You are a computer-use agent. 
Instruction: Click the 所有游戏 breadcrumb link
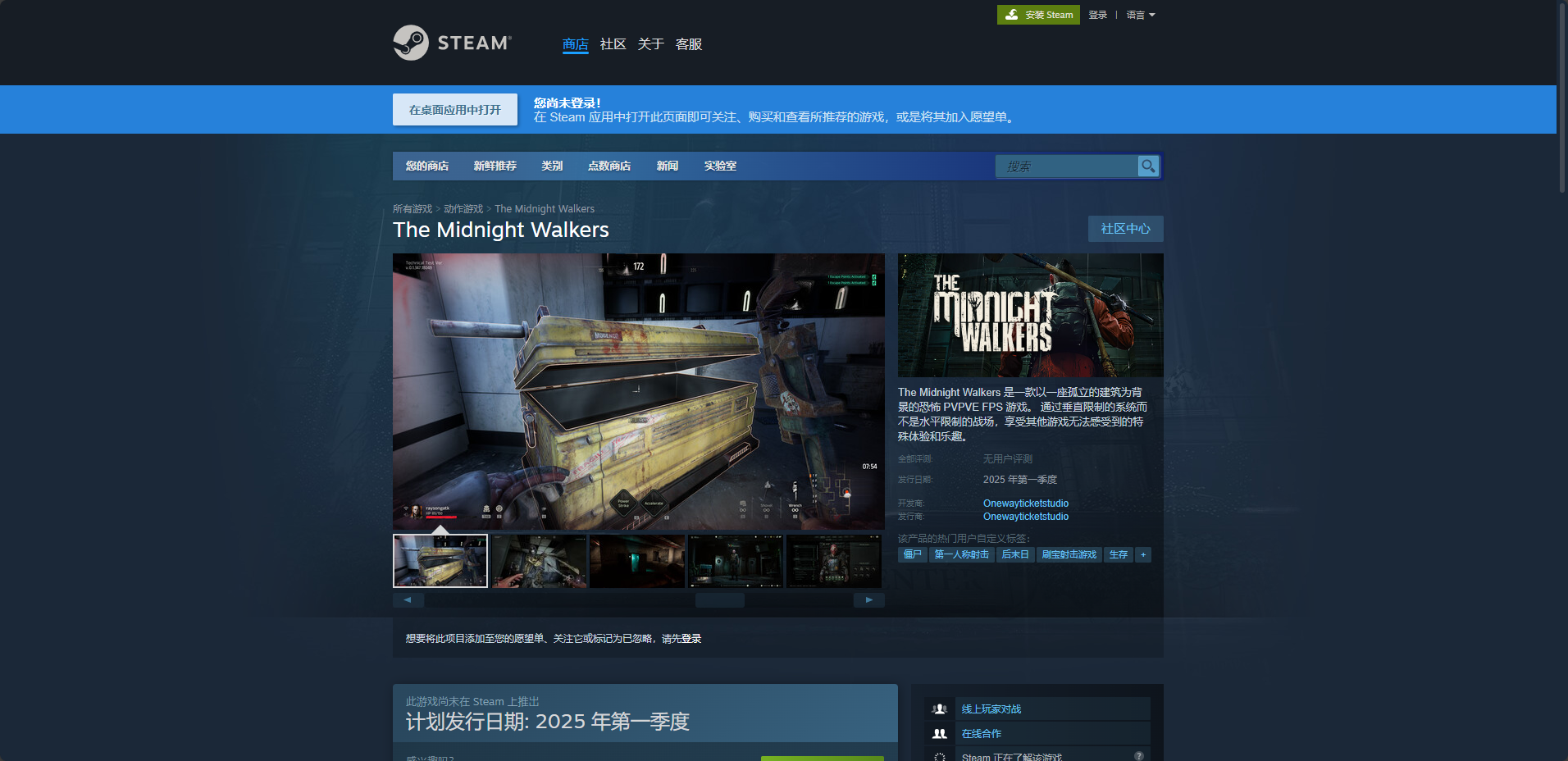tap(413, 209)
